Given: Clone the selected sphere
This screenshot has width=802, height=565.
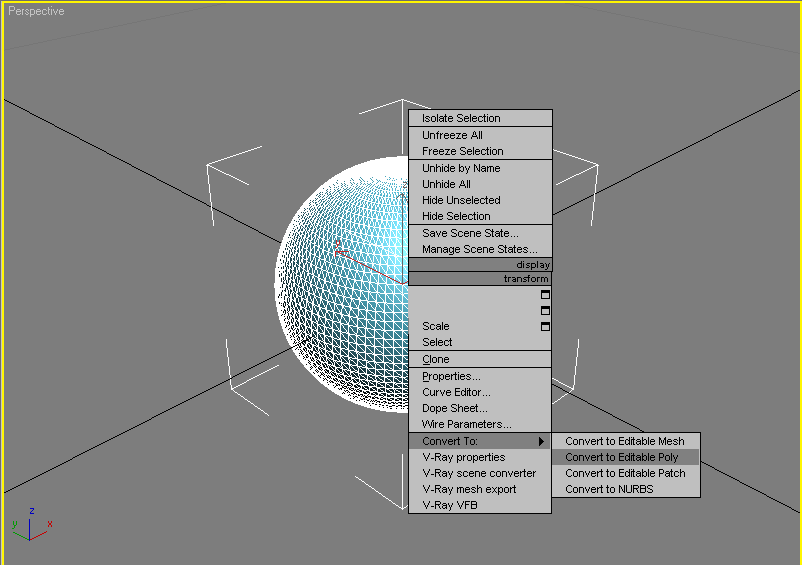Looking at the screenshot, I should point(480,359).
